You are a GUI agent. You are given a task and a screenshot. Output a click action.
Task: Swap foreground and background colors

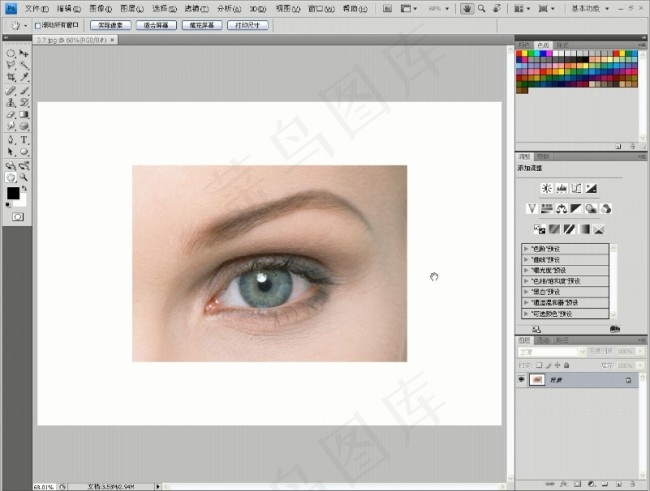[x=25, y=188]
